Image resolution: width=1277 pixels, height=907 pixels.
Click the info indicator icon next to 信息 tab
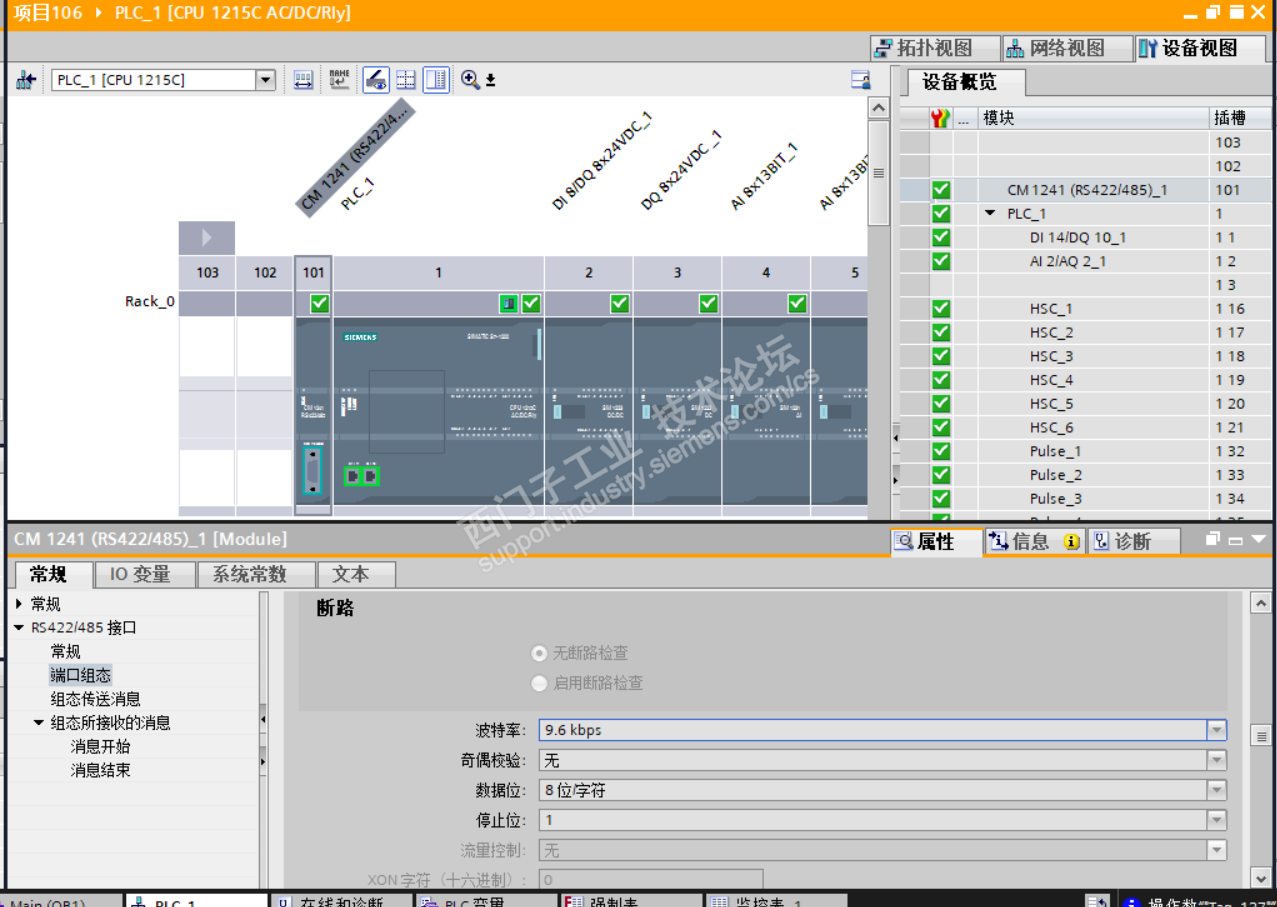click(1071, 542)
